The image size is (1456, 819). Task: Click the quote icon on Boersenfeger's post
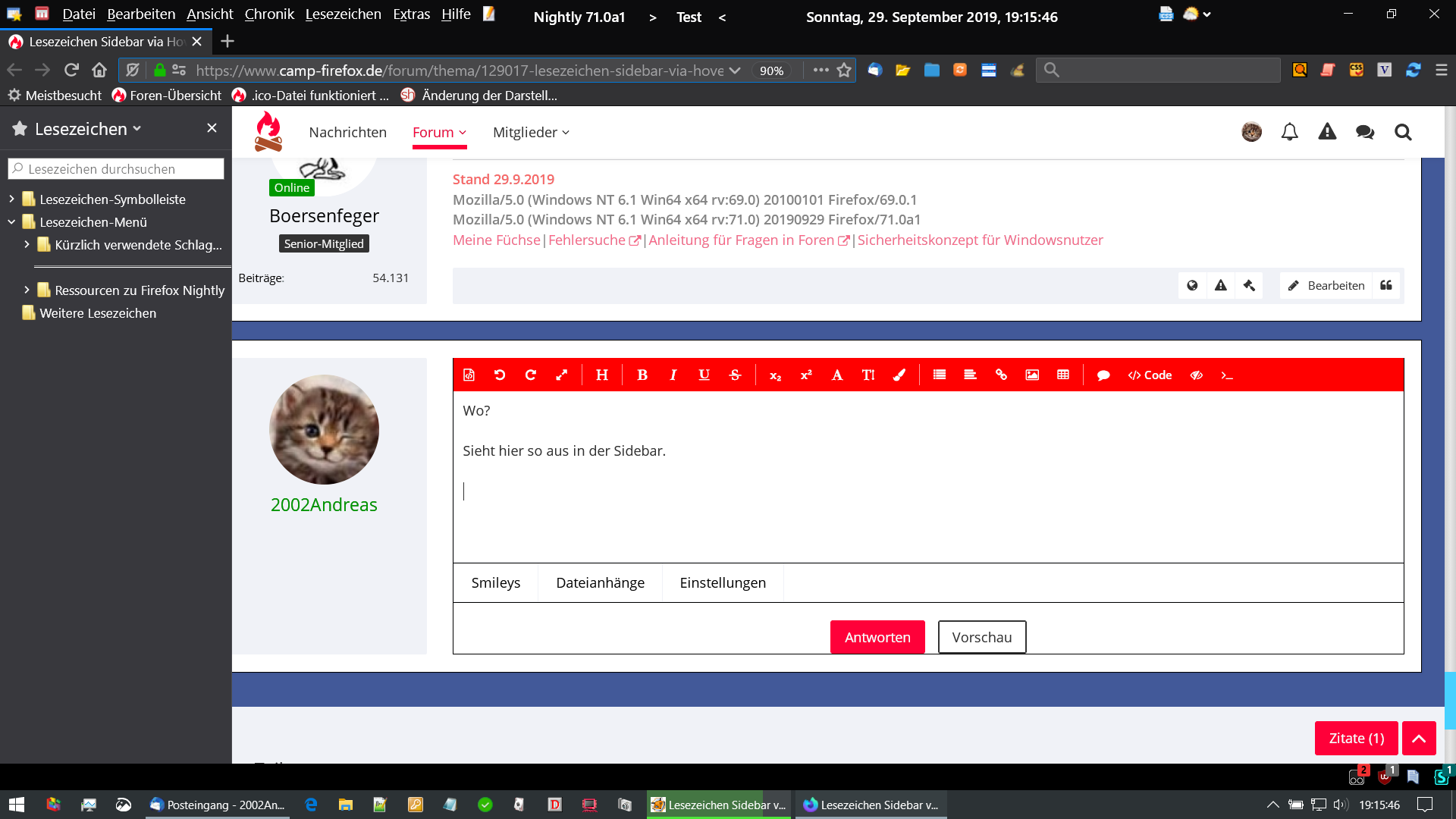(x=1386, y=285)
